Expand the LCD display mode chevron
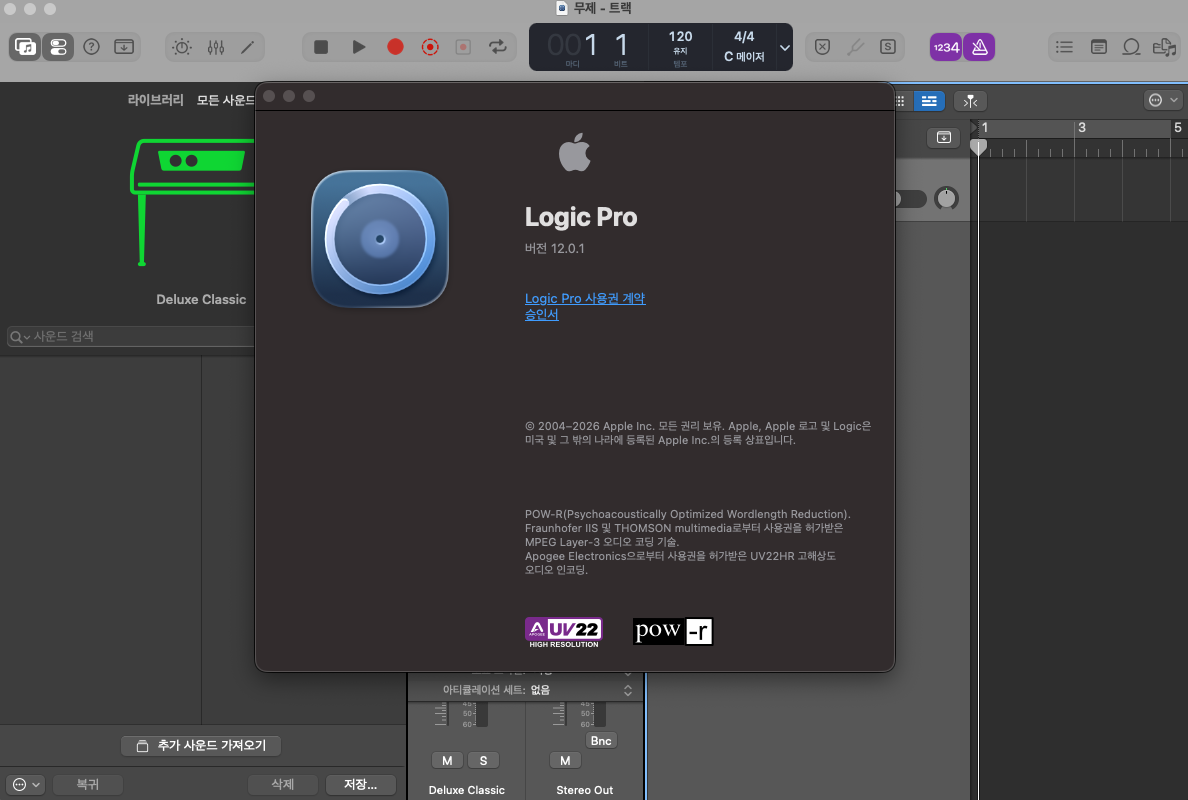 (784, 47)
